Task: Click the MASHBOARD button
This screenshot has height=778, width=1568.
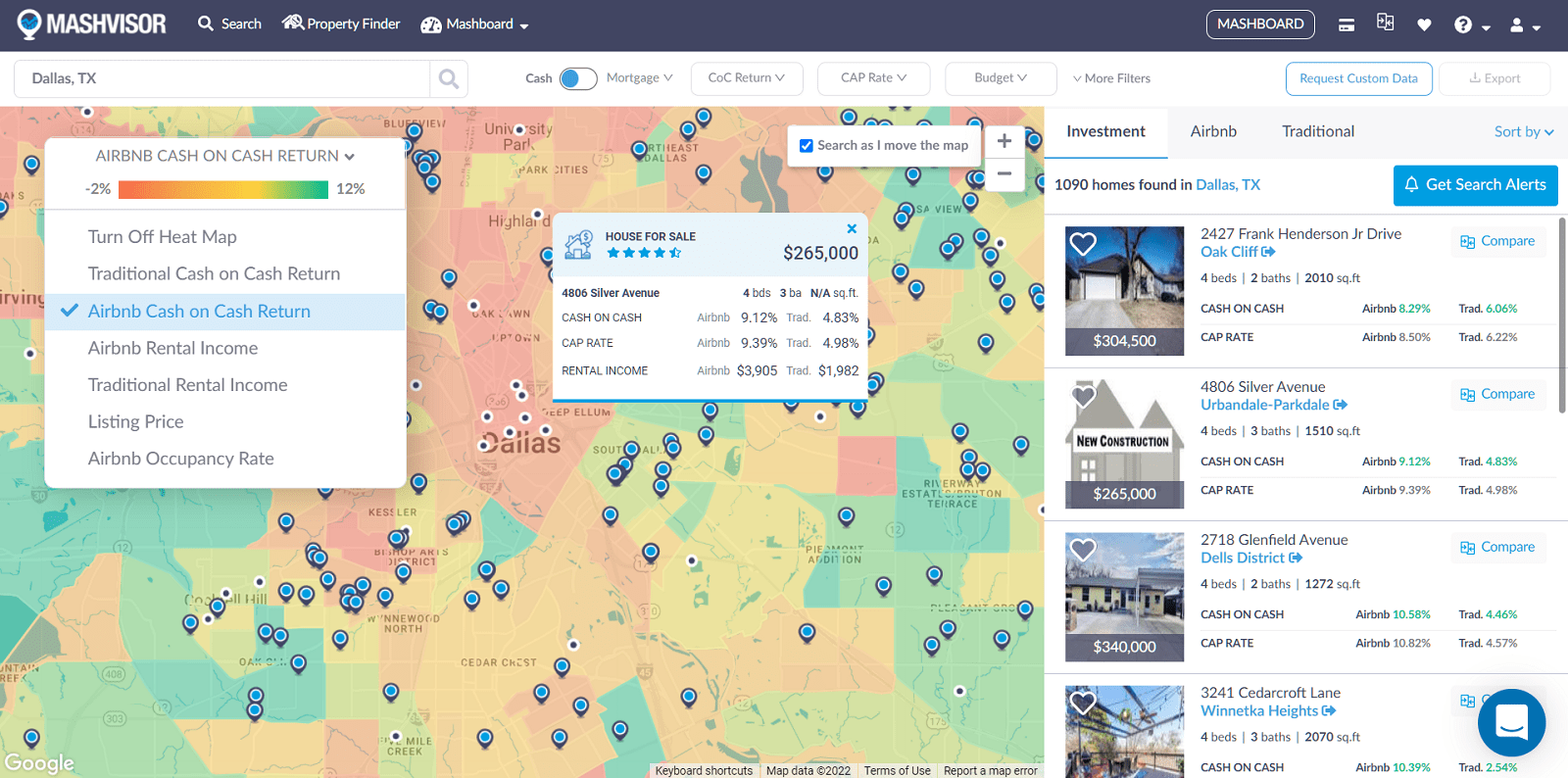Action: point(1260,24)
